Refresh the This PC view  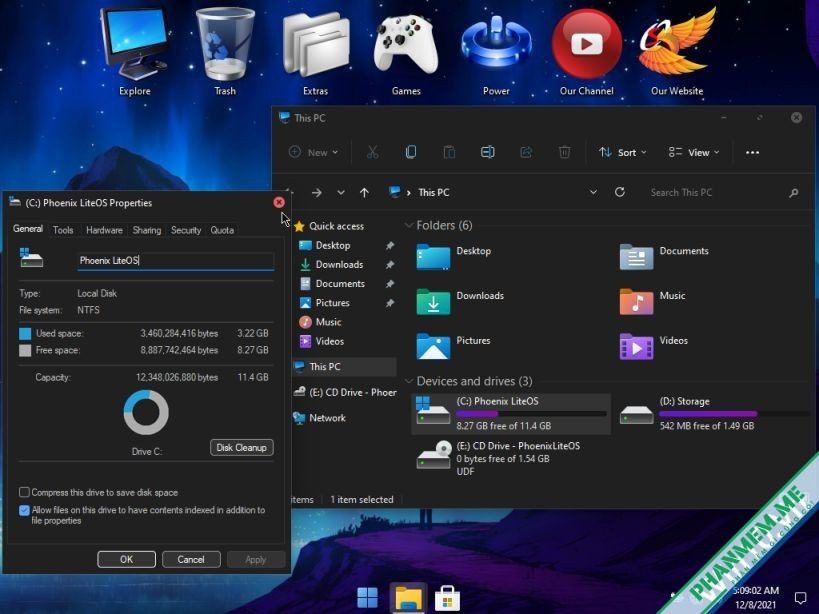(619, 192)
